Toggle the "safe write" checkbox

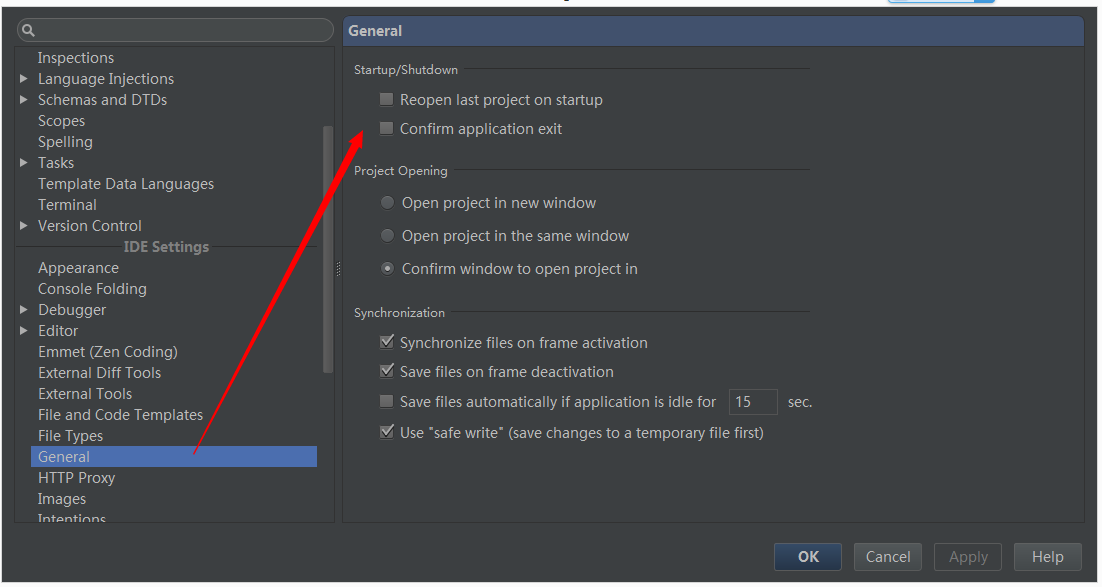tap(387, 433)
